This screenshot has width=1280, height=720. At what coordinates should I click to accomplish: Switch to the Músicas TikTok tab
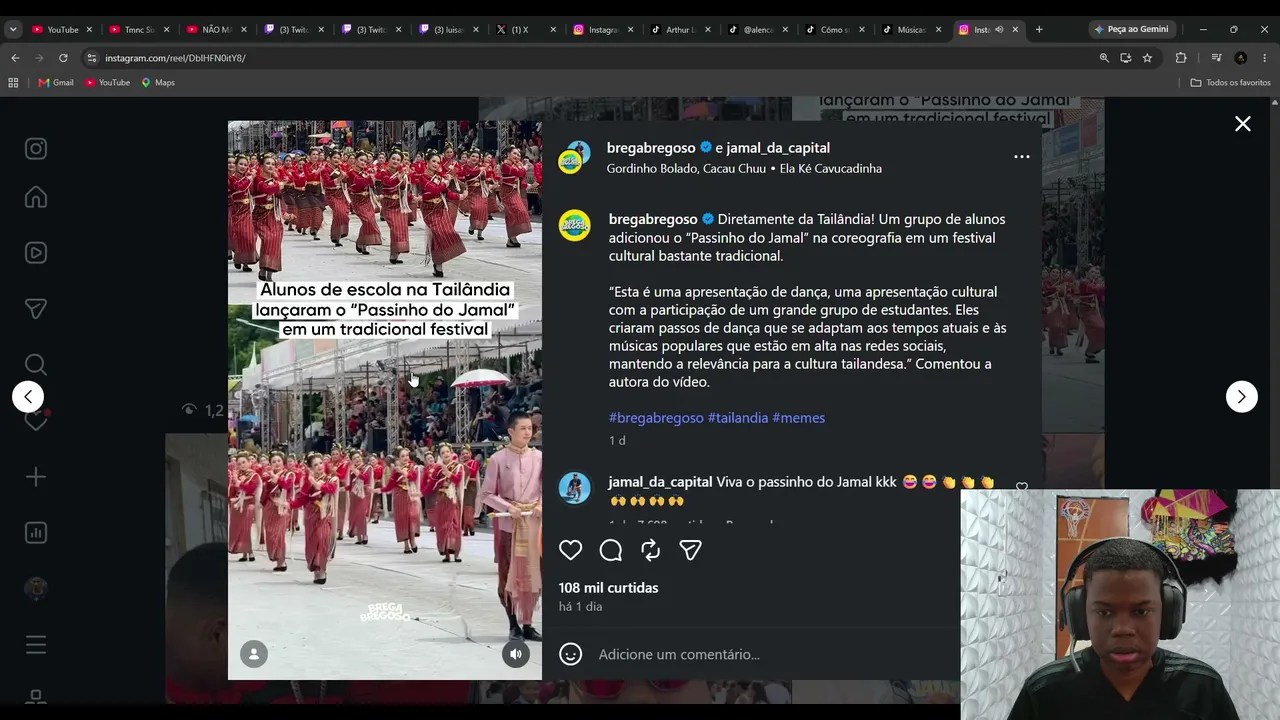coord(910,30)
